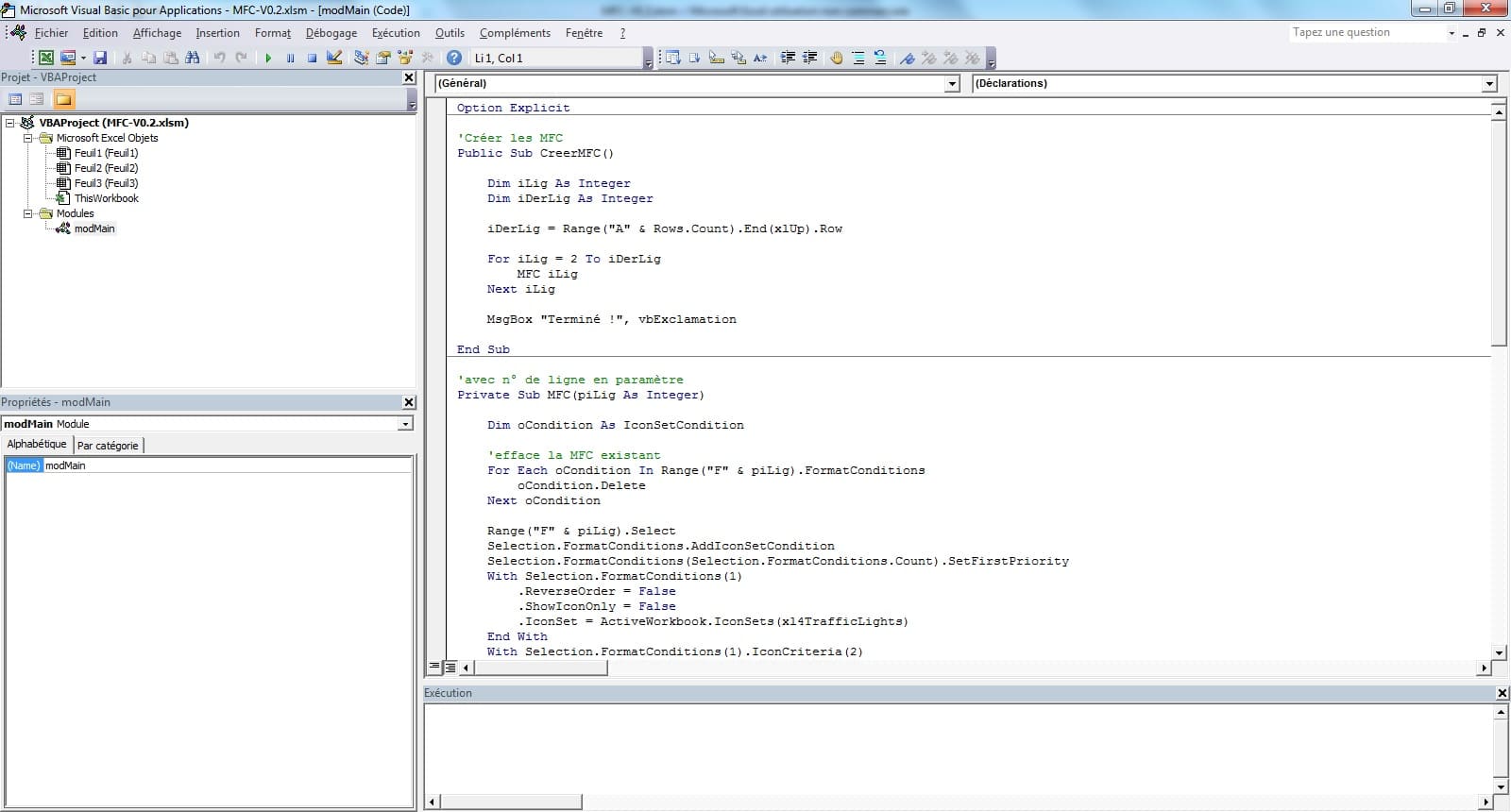This screenshot has width=1511, height=812.
Task: Collapse the Modules folder in project tree
Action: point(28,213)
